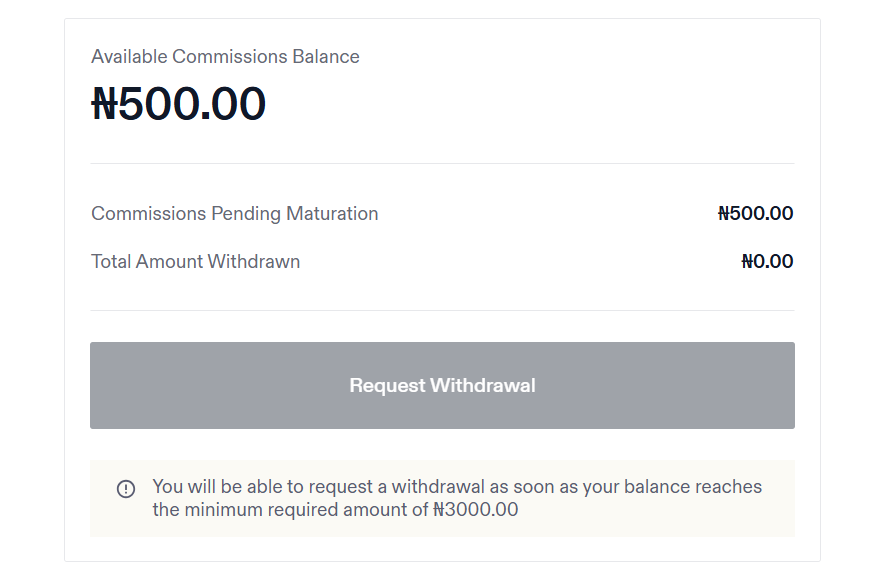Click the word "Total" in the withdrawn row
Viewport: 876px width, 567px height.
pyautogui.click(x=111, y=262)
